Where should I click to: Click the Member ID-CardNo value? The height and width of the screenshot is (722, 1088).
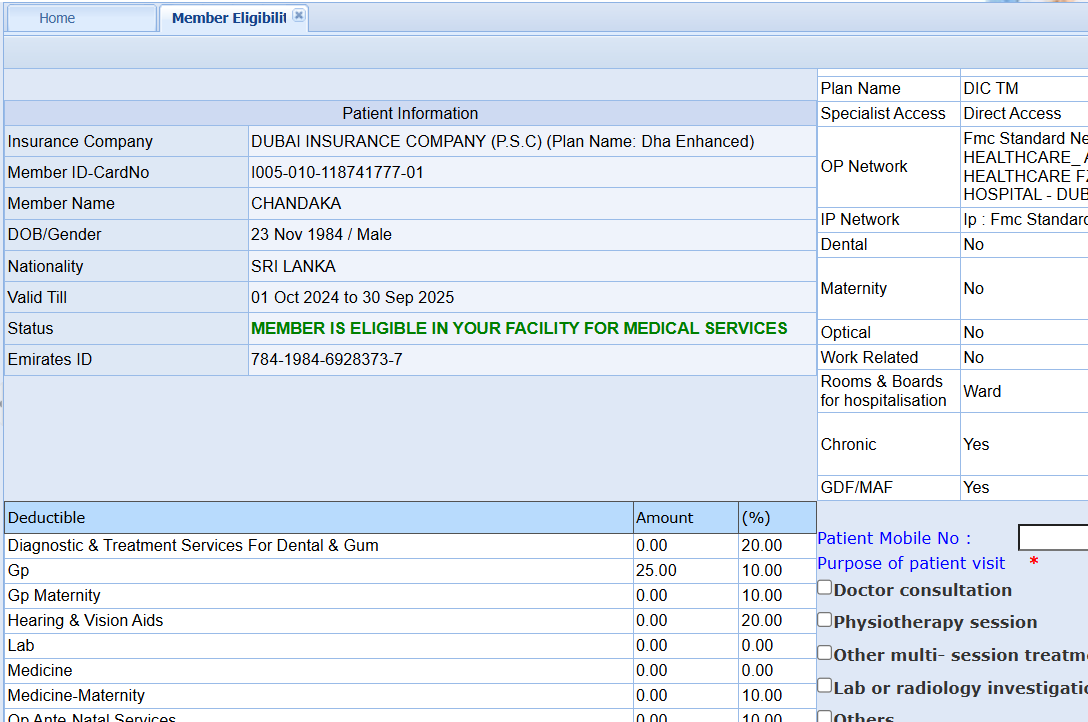(x=337, y=172)
